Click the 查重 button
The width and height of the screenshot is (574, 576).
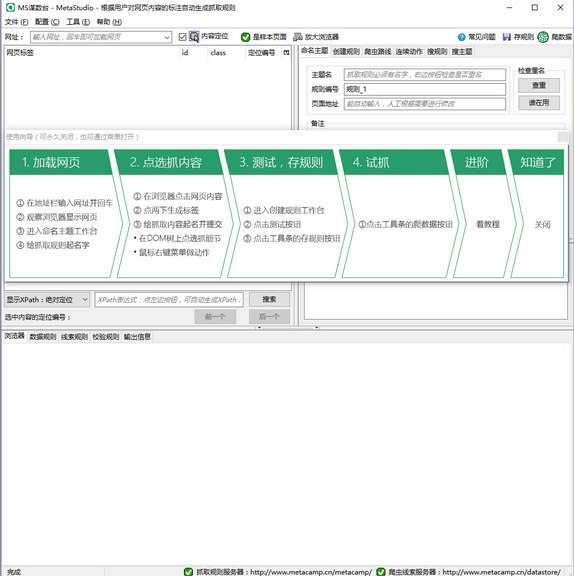[539, 85]
